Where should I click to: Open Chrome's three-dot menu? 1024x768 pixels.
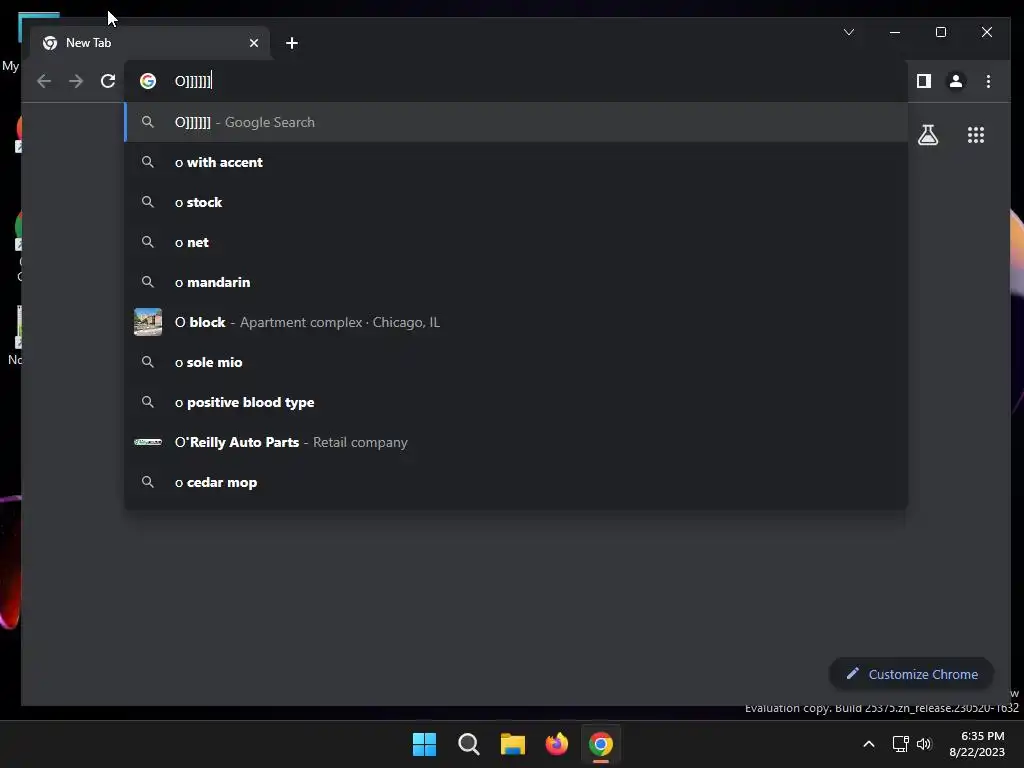(x=988, y=81)
